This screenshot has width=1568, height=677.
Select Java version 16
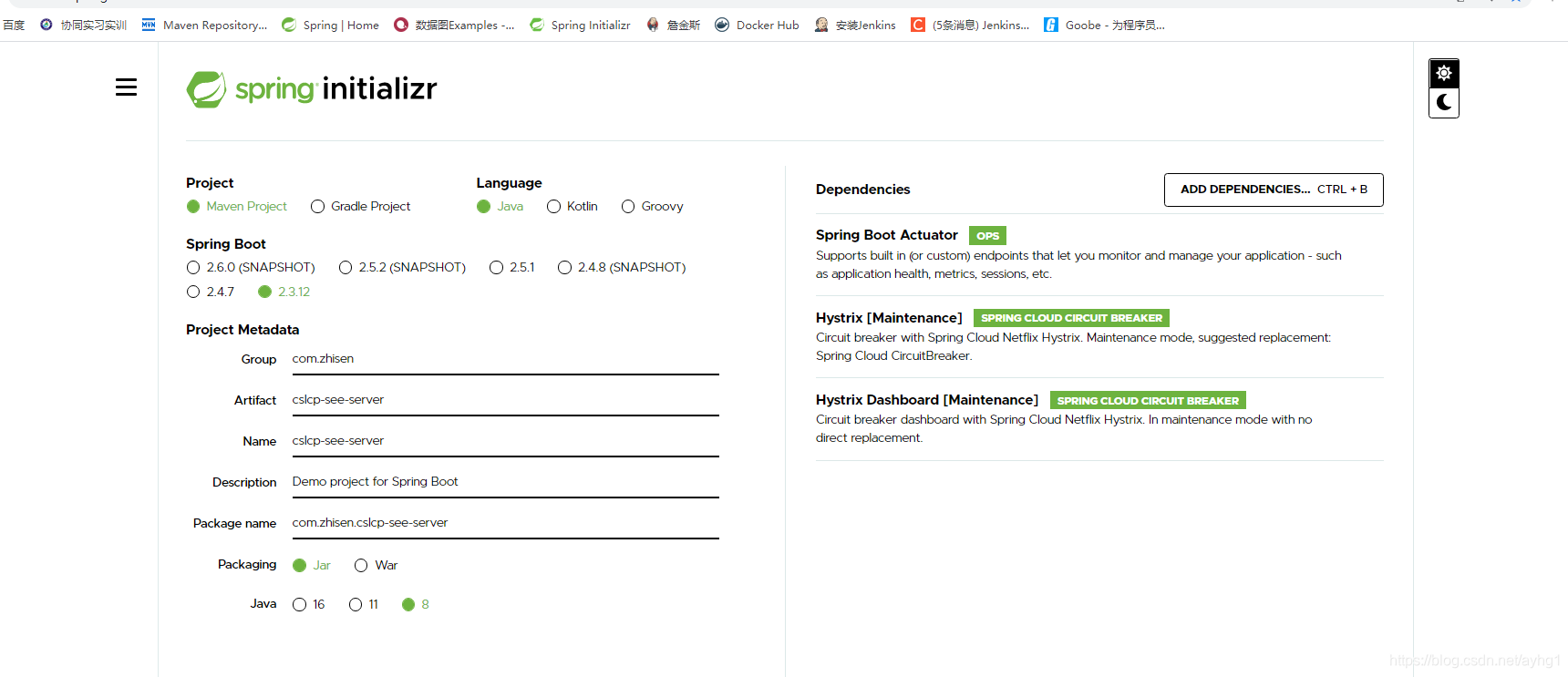(x=309, y=605)
